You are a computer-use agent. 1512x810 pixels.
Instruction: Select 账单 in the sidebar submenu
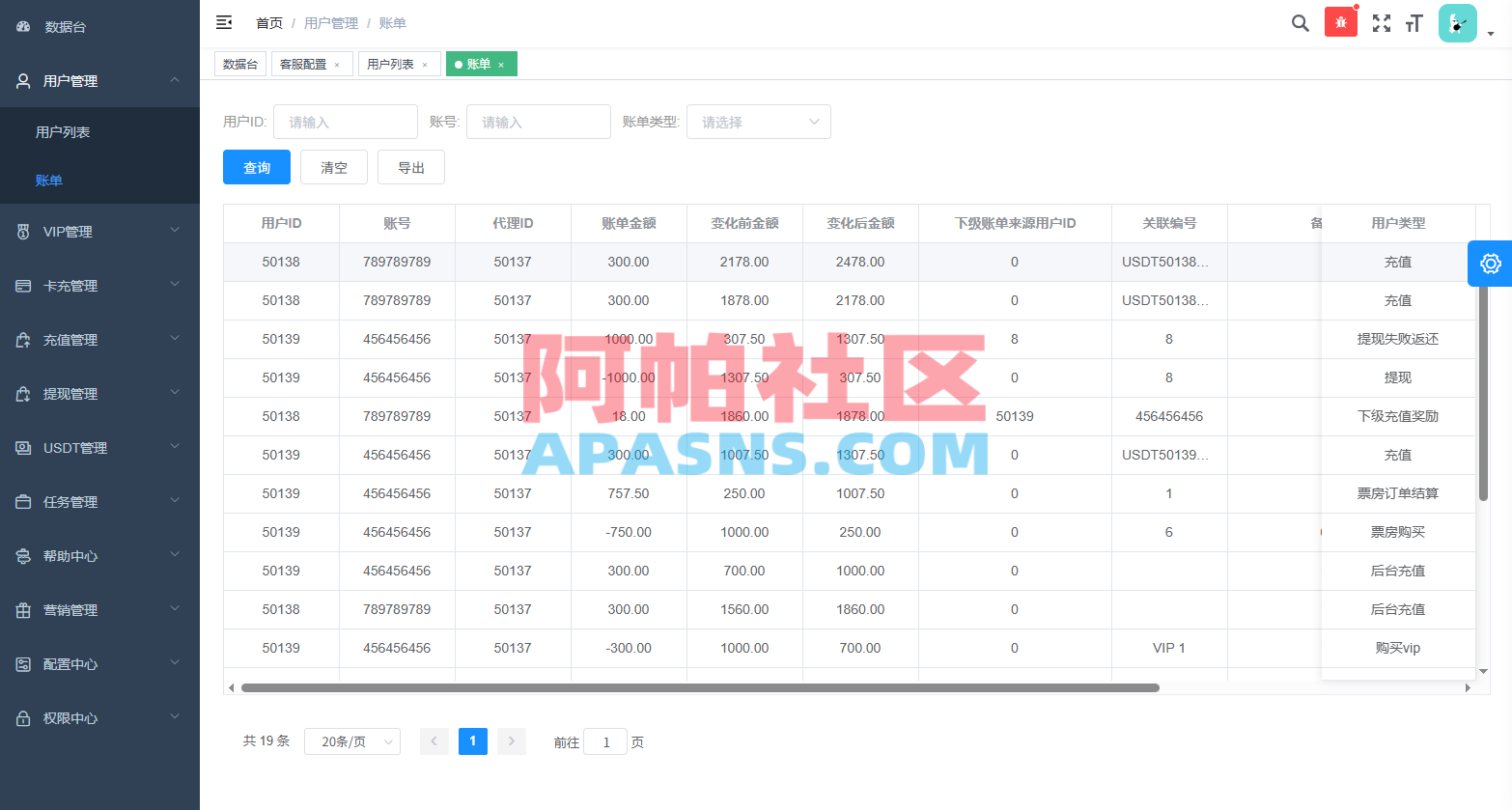coord(99,180)
